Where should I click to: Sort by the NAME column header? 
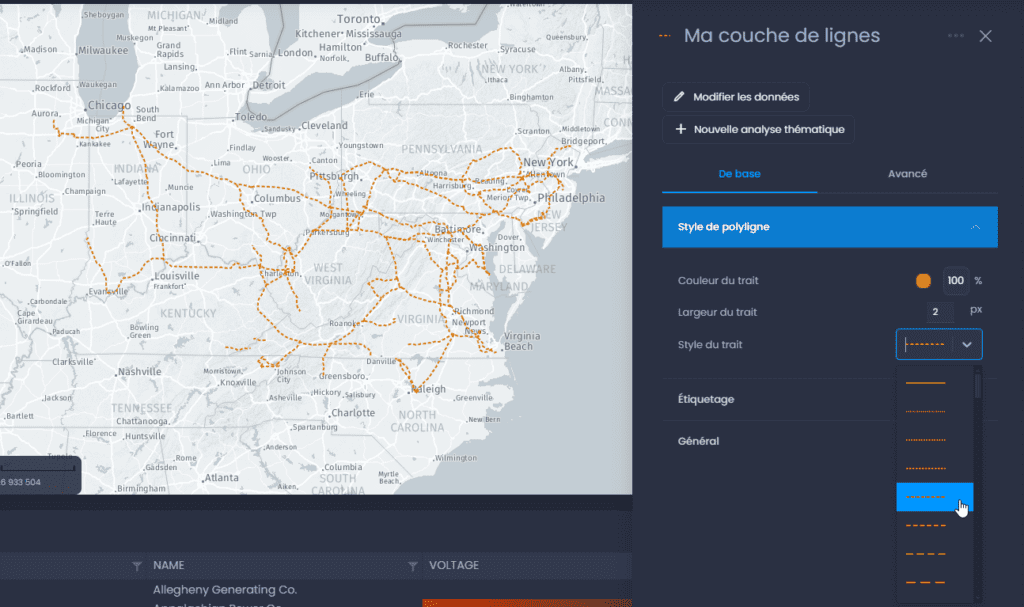point(168,565)
